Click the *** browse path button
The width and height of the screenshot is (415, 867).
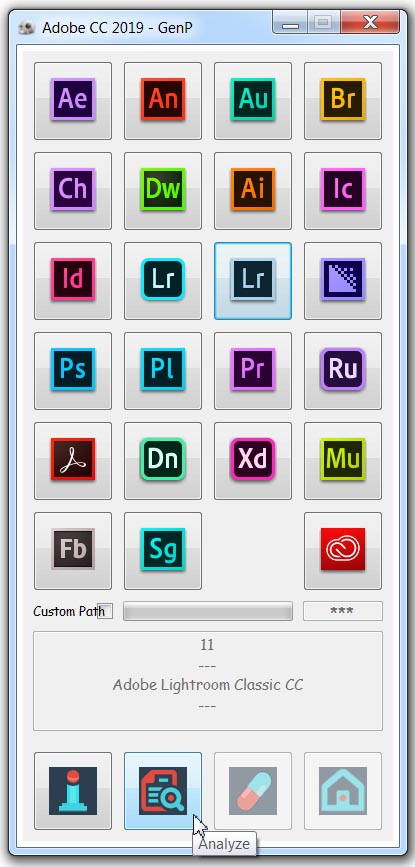click(x=343, y=611)
